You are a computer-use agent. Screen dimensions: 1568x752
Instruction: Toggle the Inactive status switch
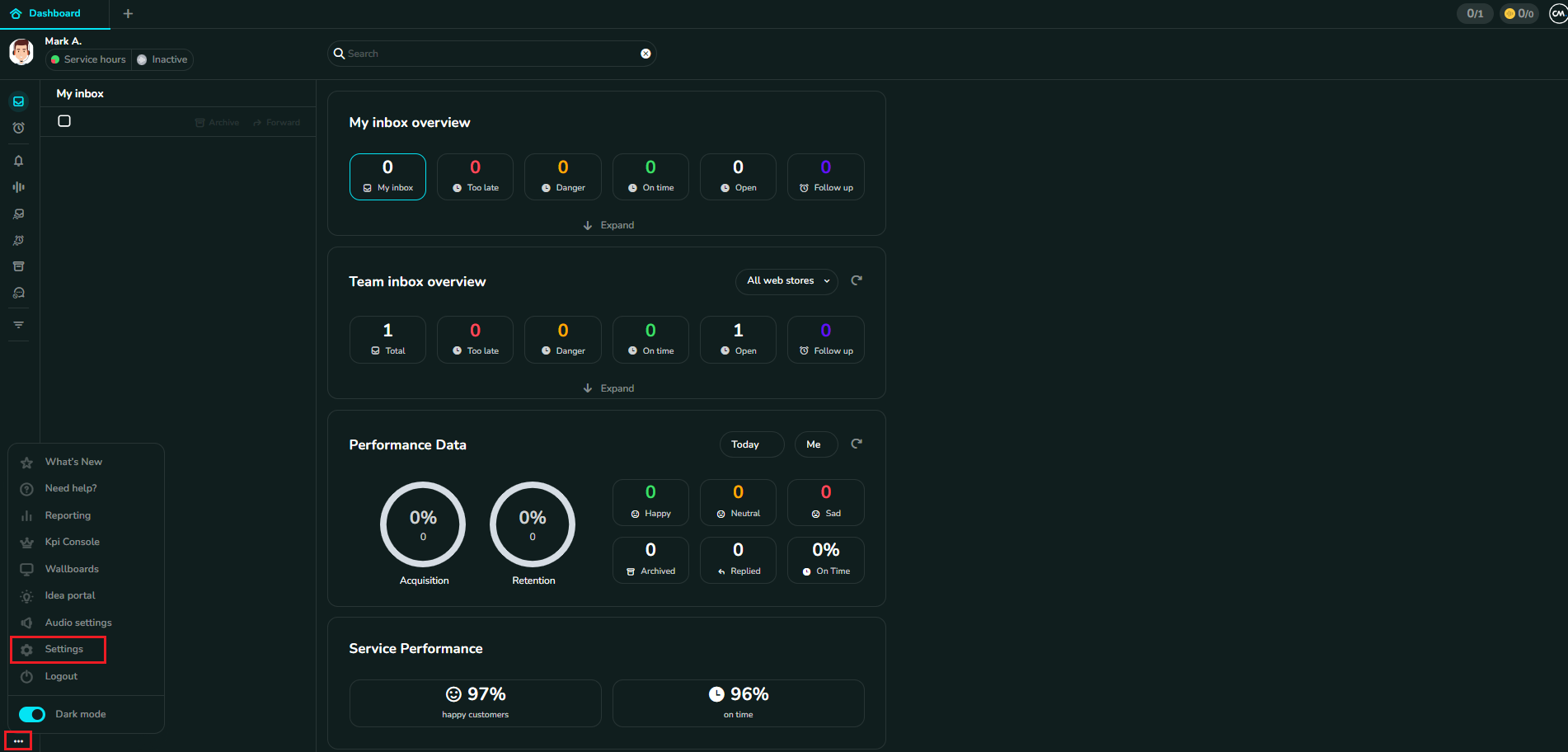143,59
